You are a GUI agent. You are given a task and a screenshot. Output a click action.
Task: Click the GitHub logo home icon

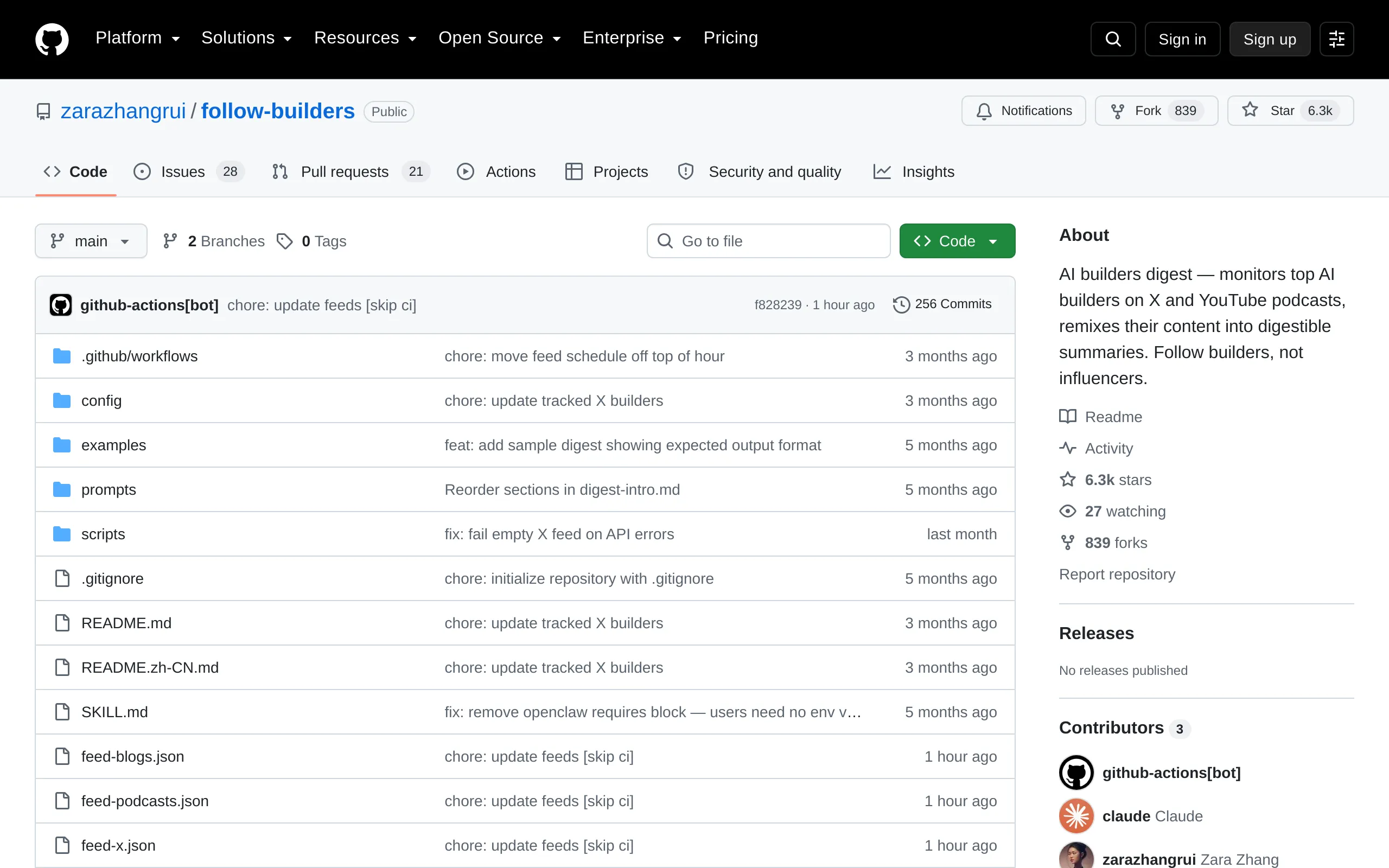[52, 39]
